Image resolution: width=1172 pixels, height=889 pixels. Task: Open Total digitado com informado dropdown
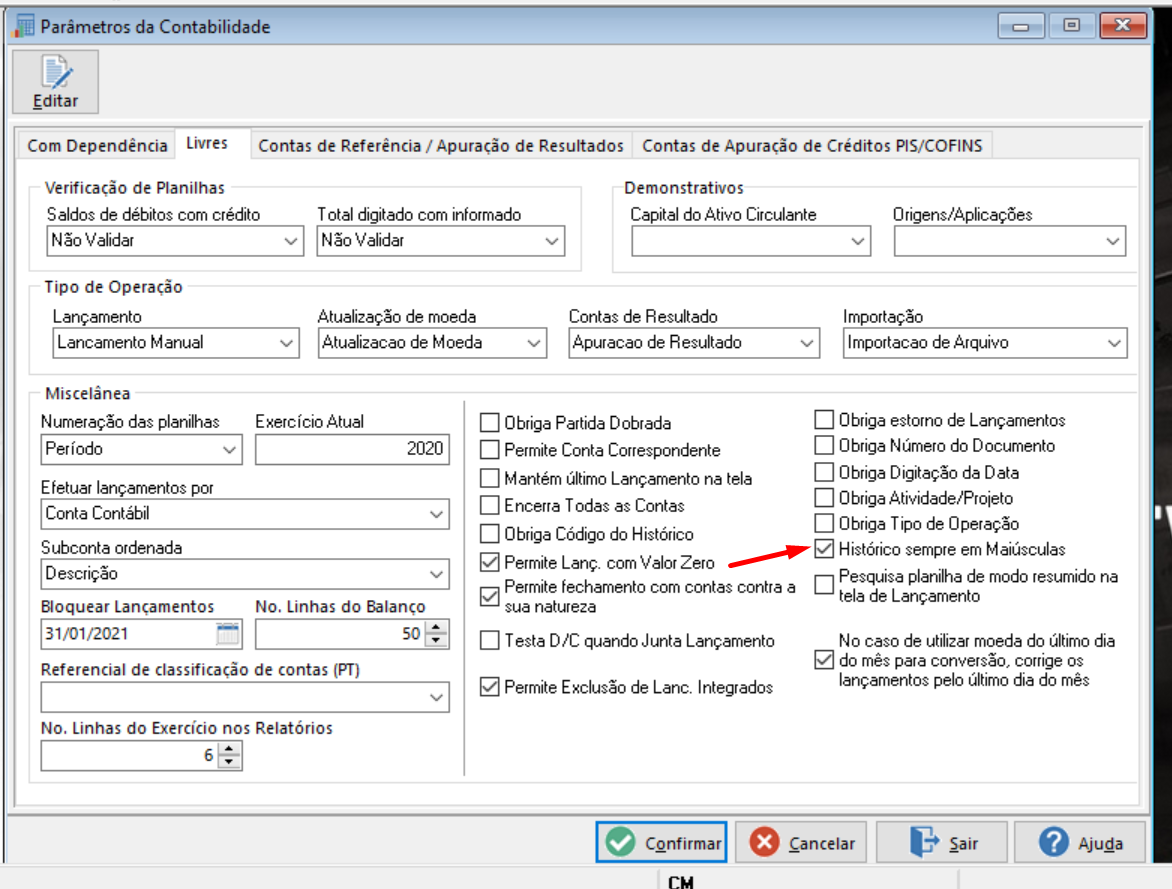440,241
